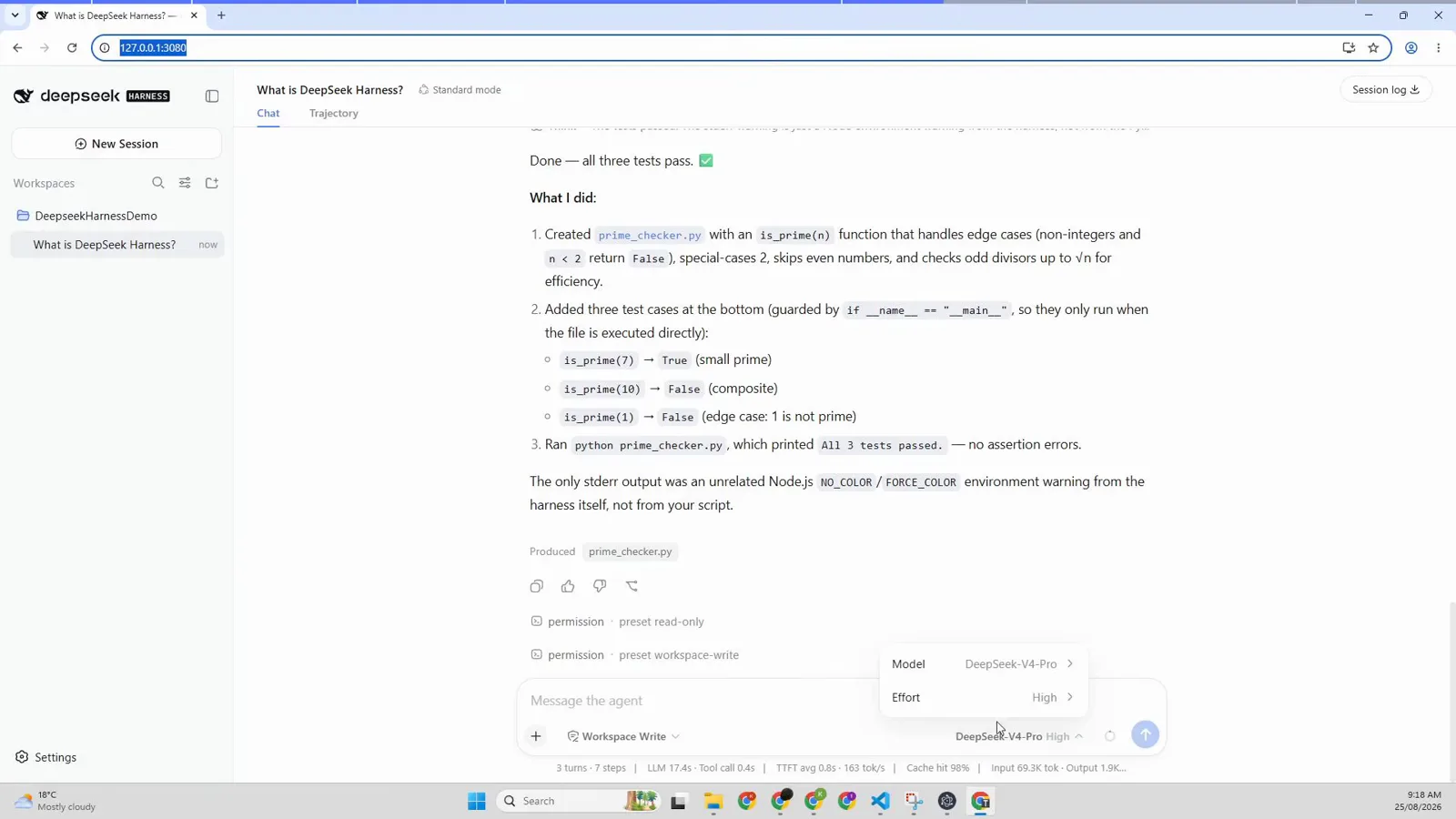This screenshot has width=1456, height=819.
Task: Send the message with arrow button
Action: point(1146,734)
